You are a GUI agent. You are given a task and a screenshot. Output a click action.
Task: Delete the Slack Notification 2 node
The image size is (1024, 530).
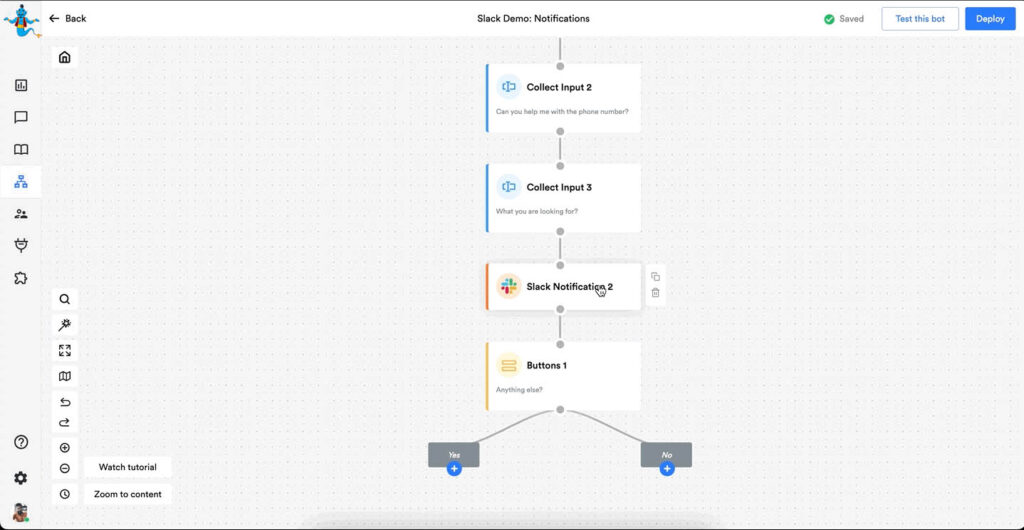pyautogui.click(x=655, y=293)
